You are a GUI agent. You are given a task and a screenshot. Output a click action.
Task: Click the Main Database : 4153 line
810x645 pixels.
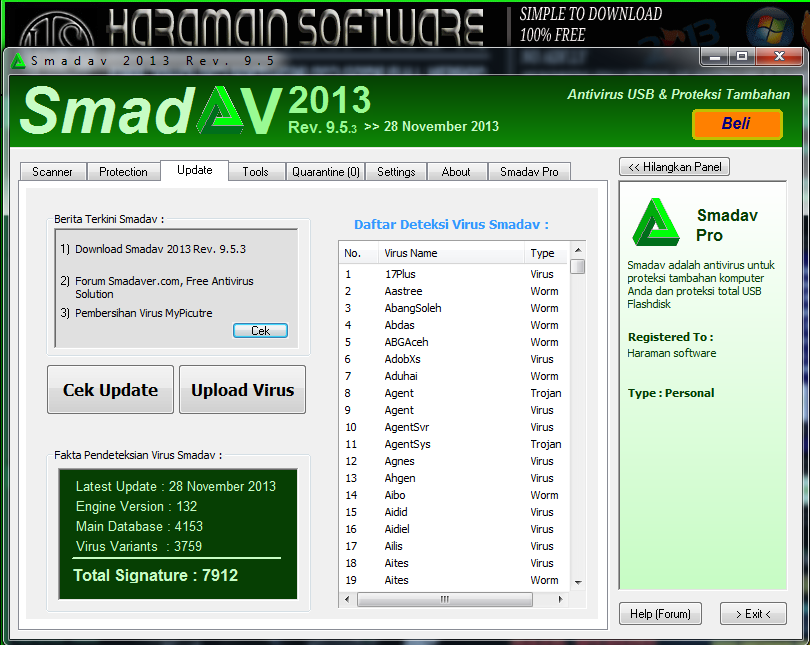click(x=139, y=527)
